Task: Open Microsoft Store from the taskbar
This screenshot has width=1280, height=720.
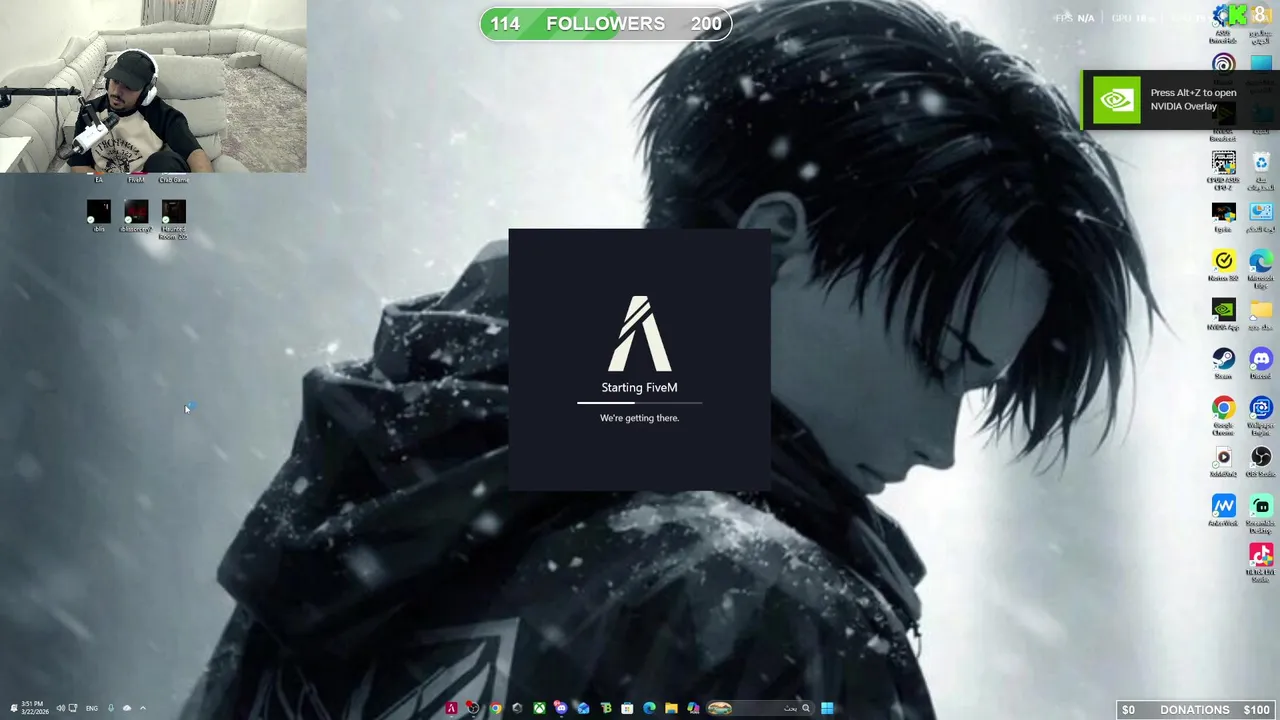Action: pyautogui.click(x=627, y=708)
